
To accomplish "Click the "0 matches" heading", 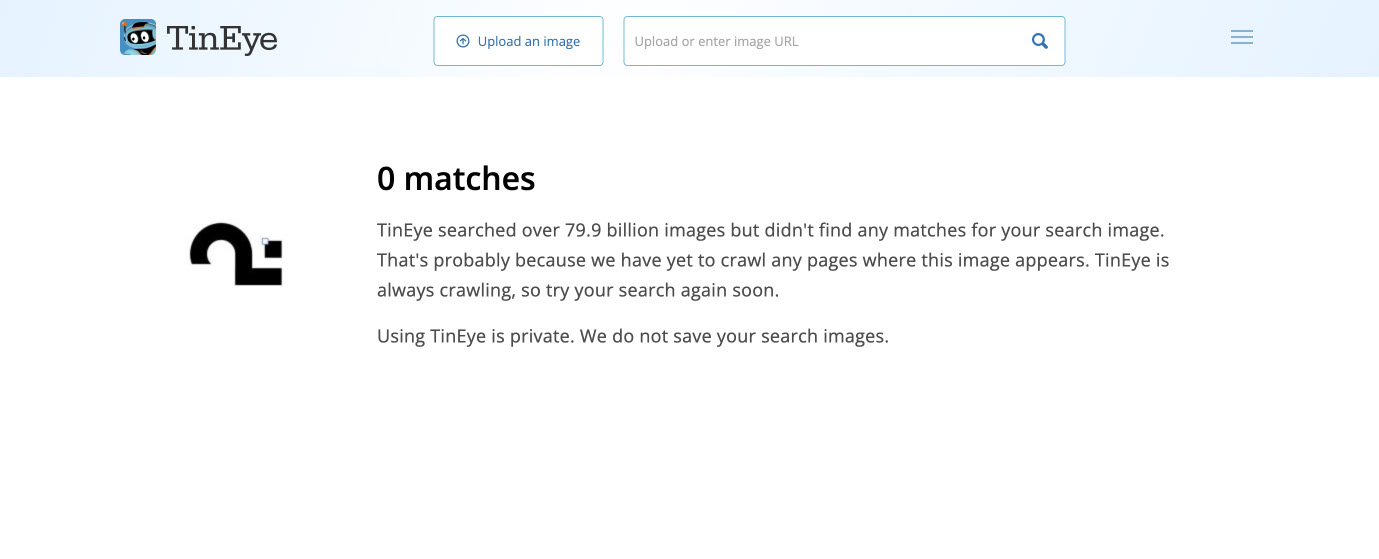I will [x=456, y=179].
